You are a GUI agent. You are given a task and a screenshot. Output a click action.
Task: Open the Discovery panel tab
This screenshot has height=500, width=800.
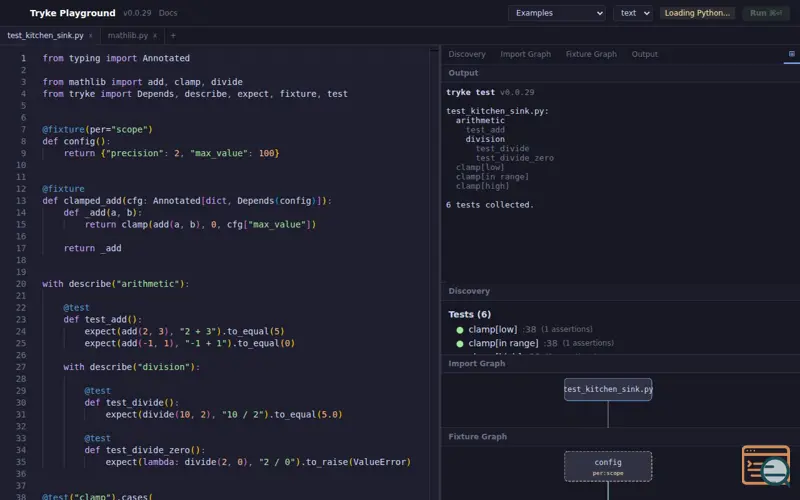pyautogui.click(x=467, y=54)
